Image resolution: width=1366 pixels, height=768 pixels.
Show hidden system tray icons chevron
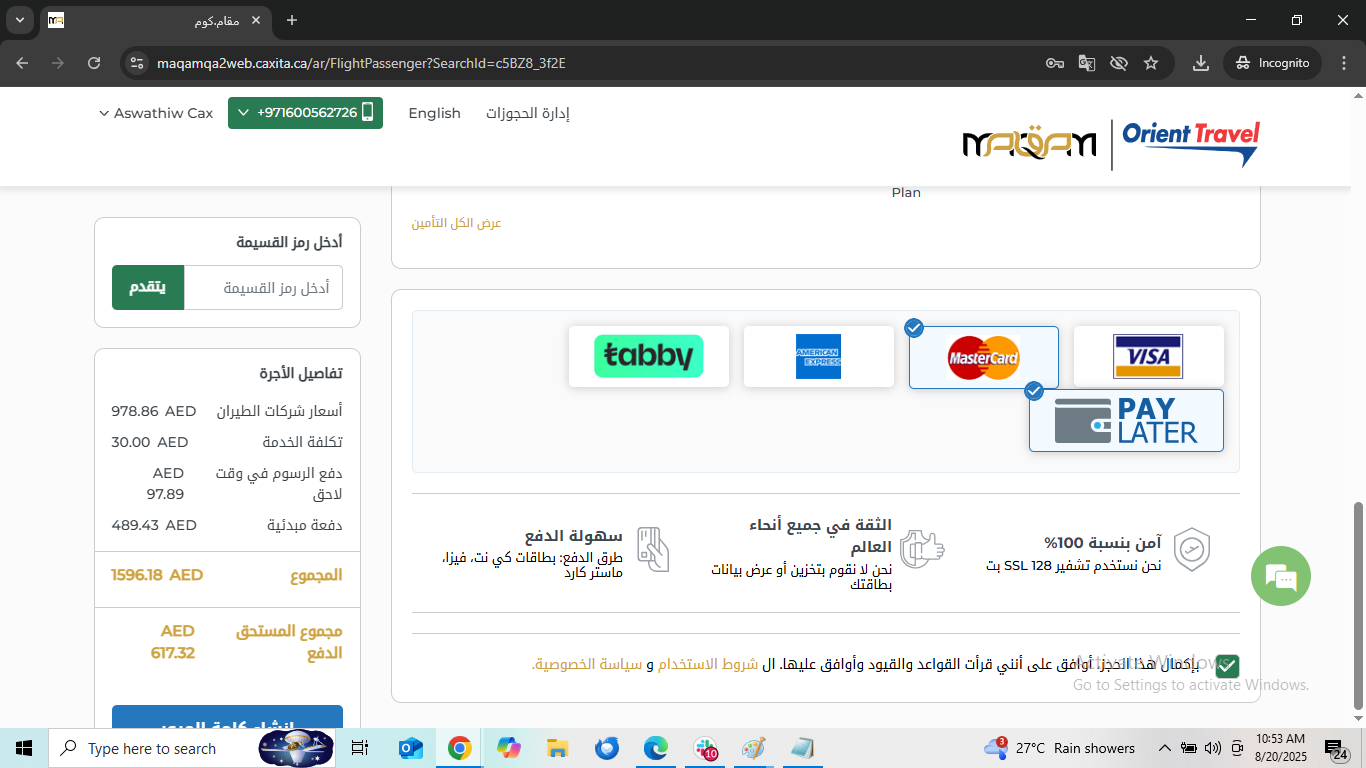[x=1164, y=748]
